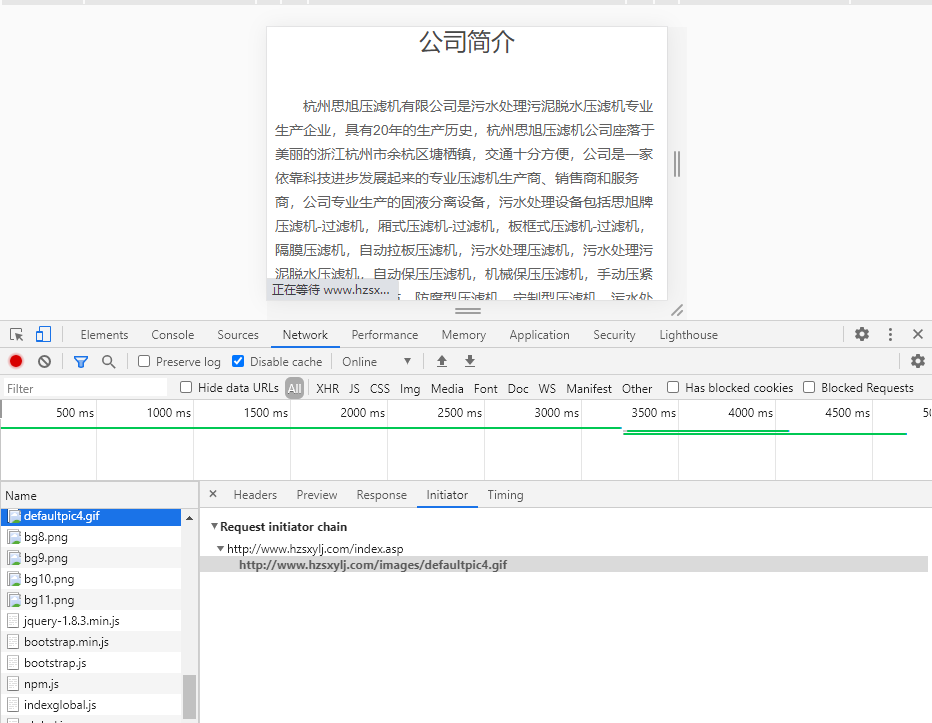This screenshot has width=932, height=723.
Task: Filter requests by WS
Action: (547, 388)
